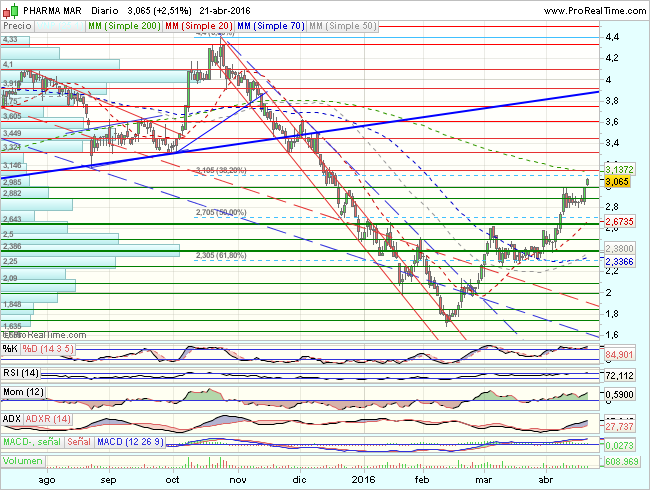Open MM (Simple 20) indicator settings

(x=199, y=26)
